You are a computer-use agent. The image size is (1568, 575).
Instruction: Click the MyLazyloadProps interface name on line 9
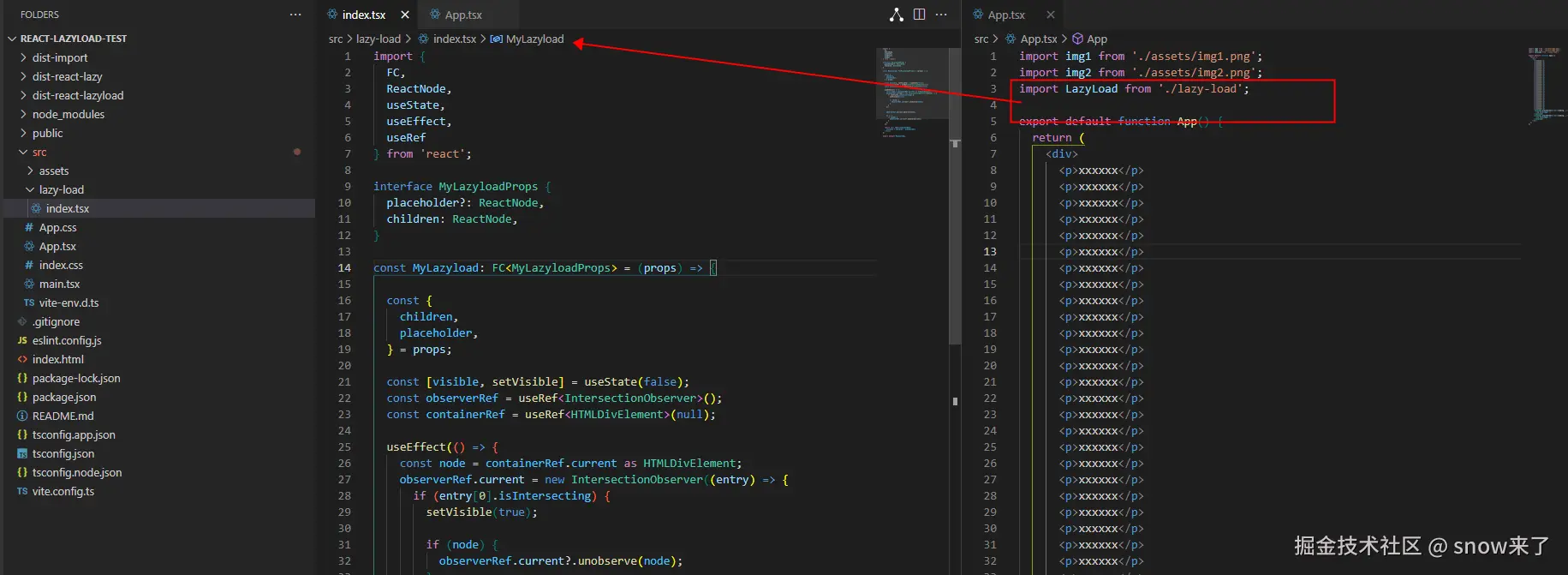coord(488,186)
